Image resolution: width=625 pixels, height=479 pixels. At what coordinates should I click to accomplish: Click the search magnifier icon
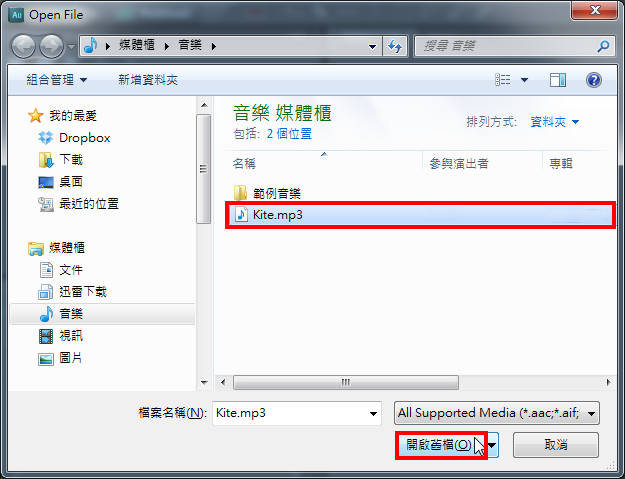point(603,46)
